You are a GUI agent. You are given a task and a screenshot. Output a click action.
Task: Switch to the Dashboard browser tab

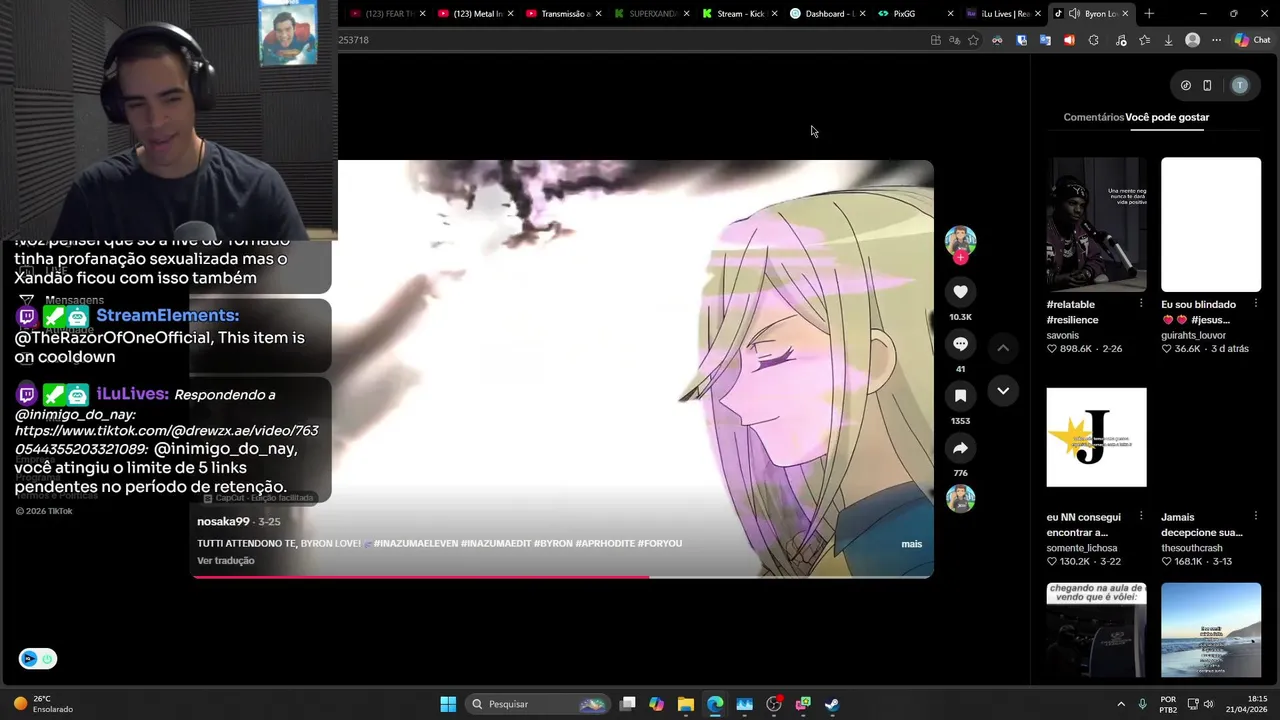pos(827,14)
